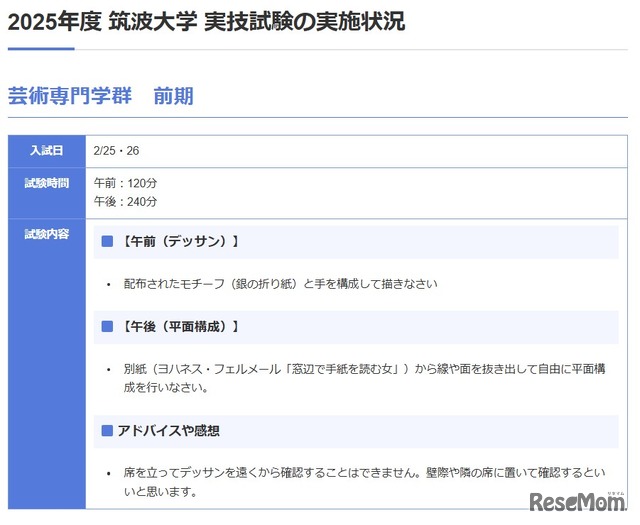Select the text 午前：120分
640x525 pixels.
125,183
